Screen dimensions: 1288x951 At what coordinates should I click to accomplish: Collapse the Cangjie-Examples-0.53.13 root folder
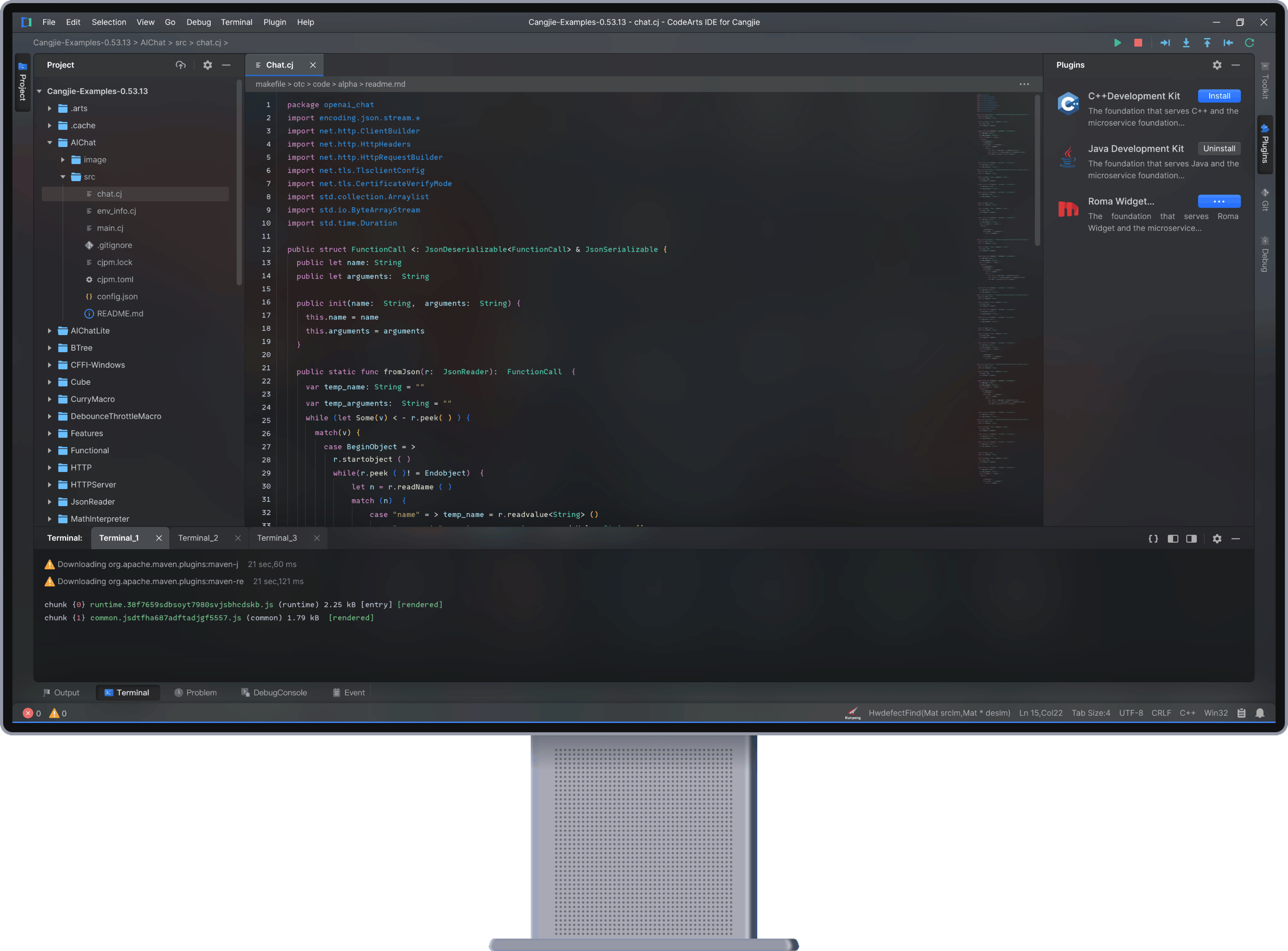coord(39,92)
